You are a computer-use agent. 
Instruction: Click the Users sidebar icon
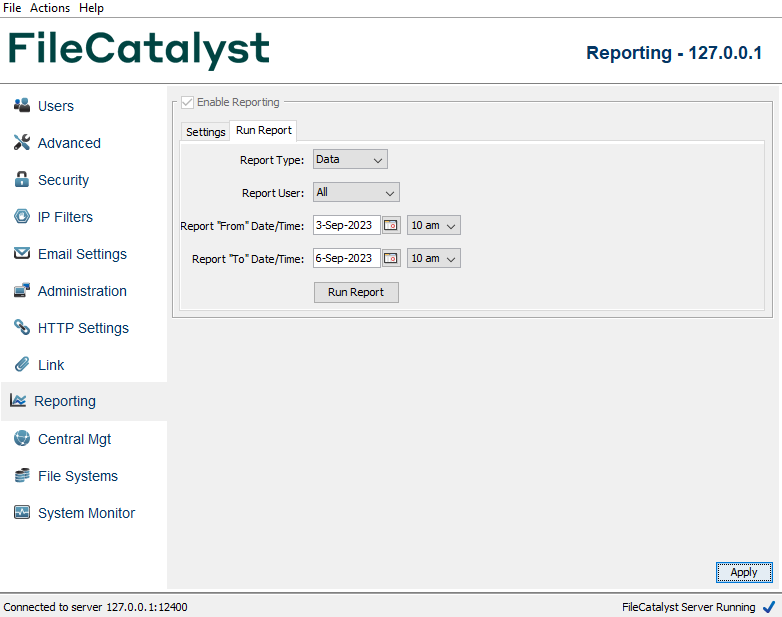point(22,105)
